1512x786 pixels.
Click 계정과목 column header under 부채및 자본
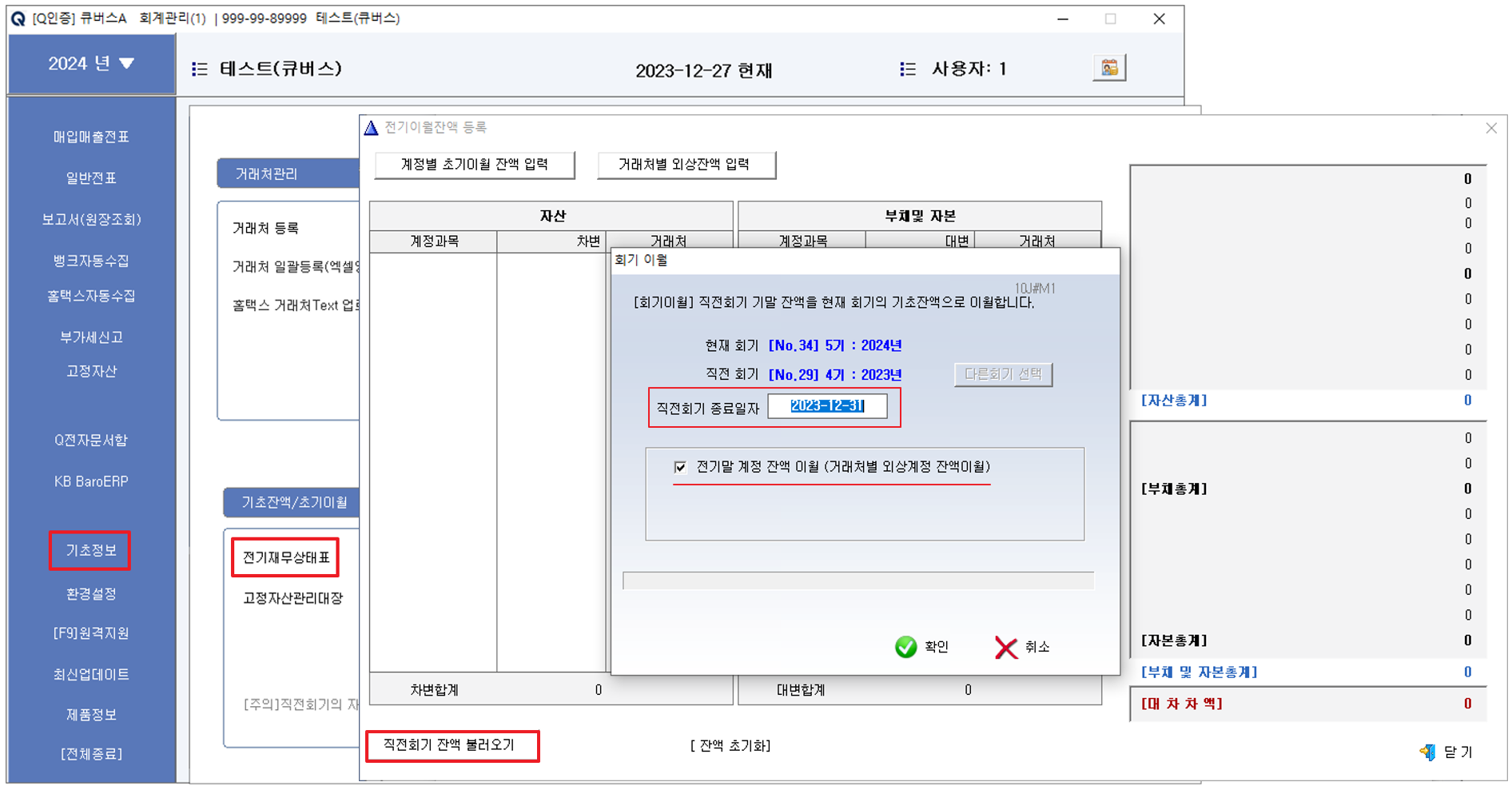[x=802, y=241]
